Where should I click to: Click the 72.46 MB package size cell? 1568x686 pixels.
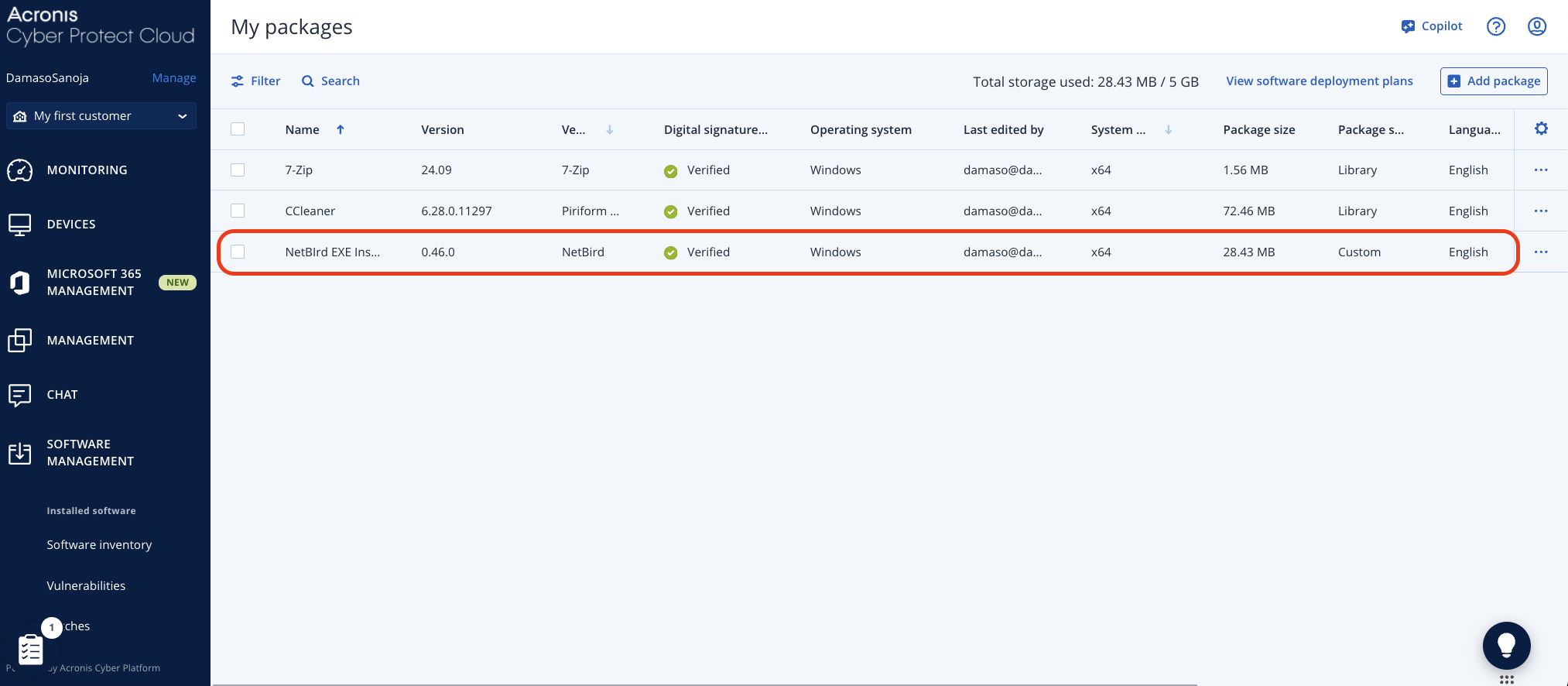point(1249,211)
